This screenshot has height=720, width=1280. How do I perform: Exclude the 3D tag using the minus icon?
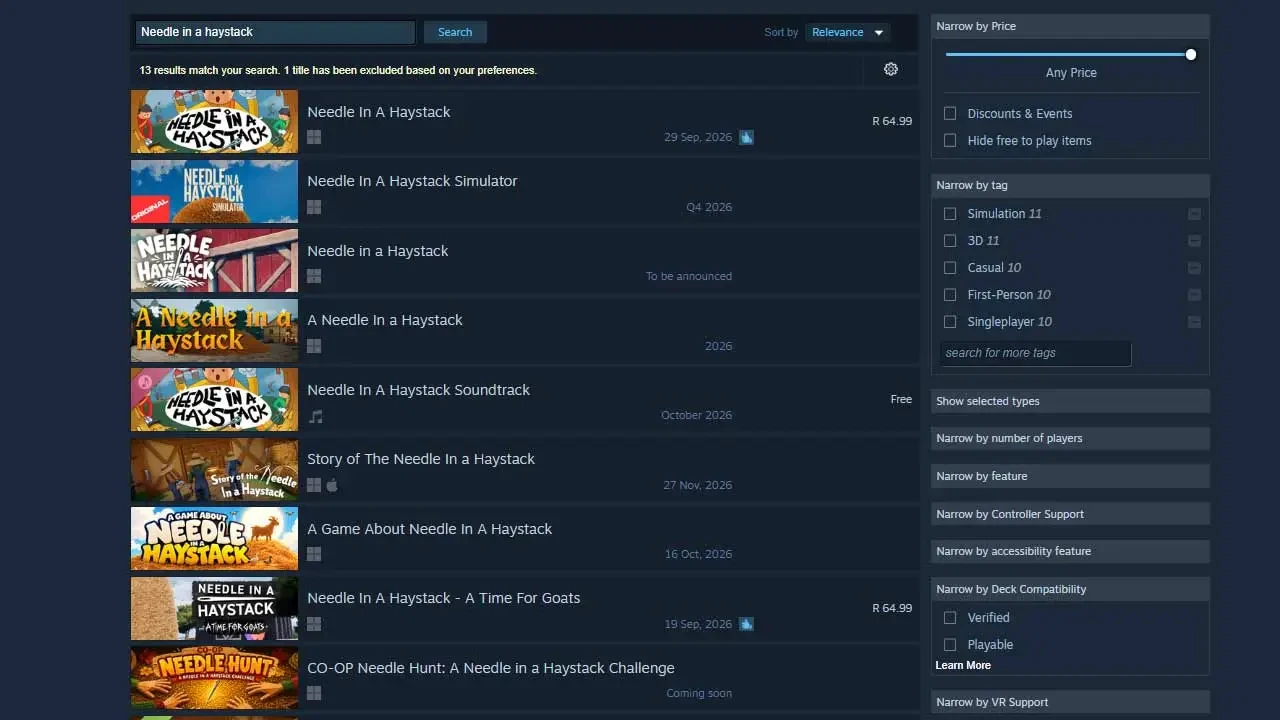pyautogui.click(x=1194, y=241)
